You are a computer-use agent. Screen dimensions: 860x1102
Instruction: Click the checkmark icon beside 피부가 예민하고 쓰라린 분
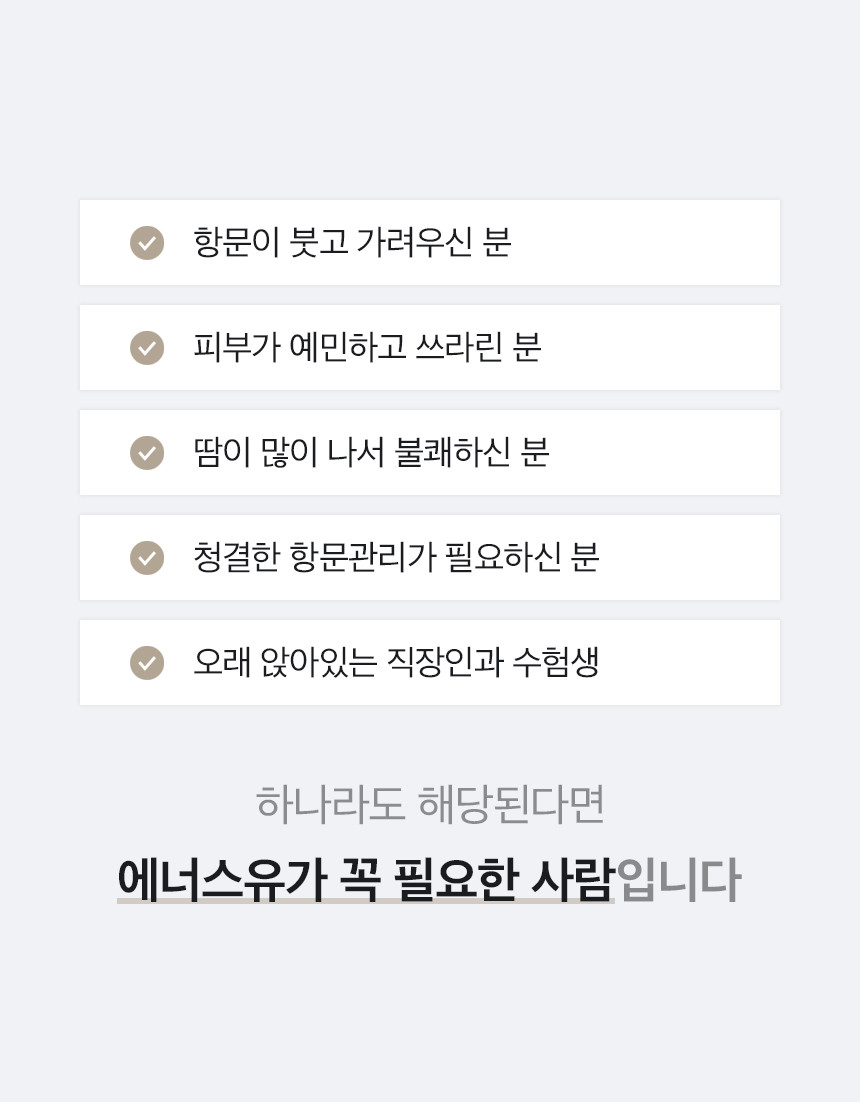[147, 348]
